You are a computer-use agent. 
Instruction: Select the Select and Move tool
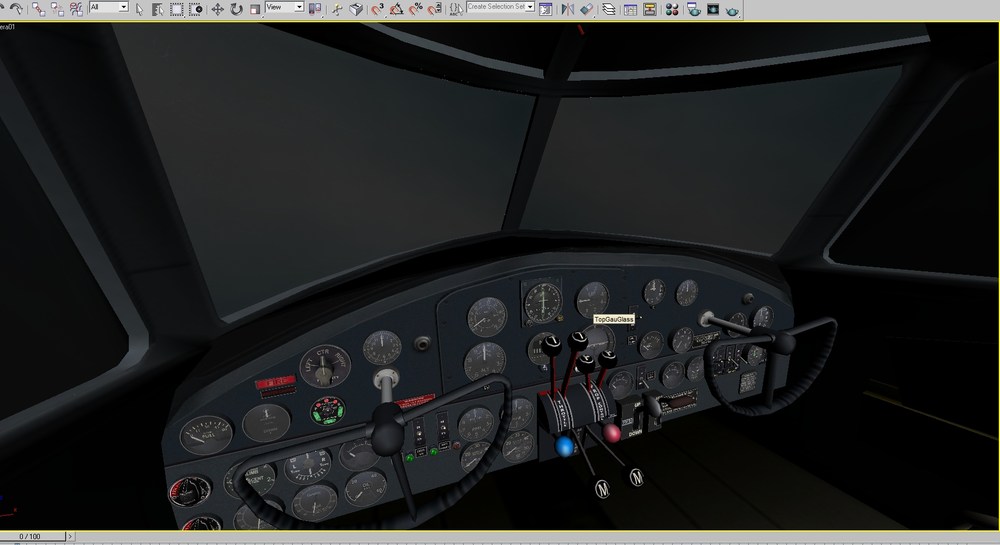[217, 9]
